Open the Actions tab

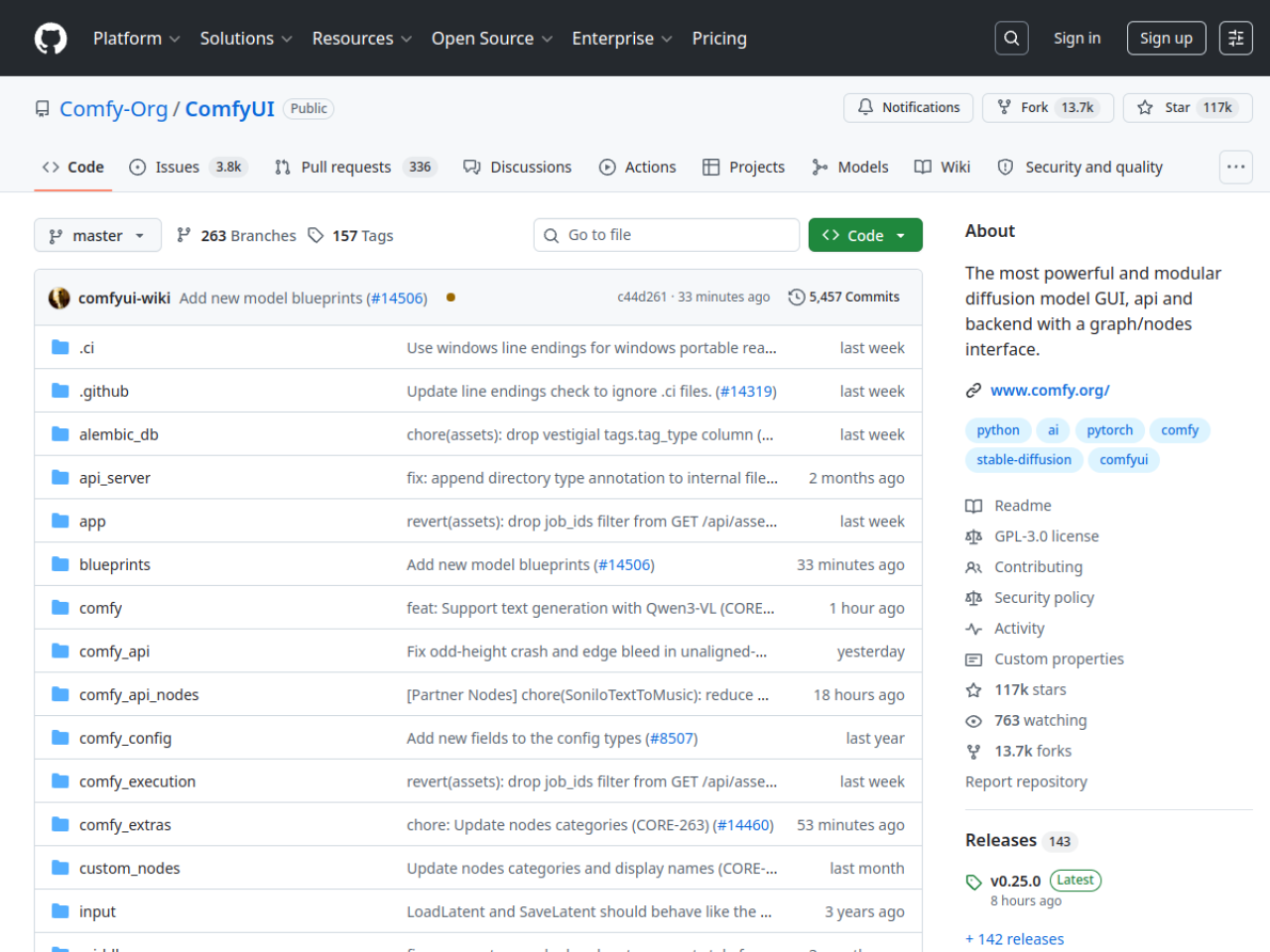pos(638,167)
